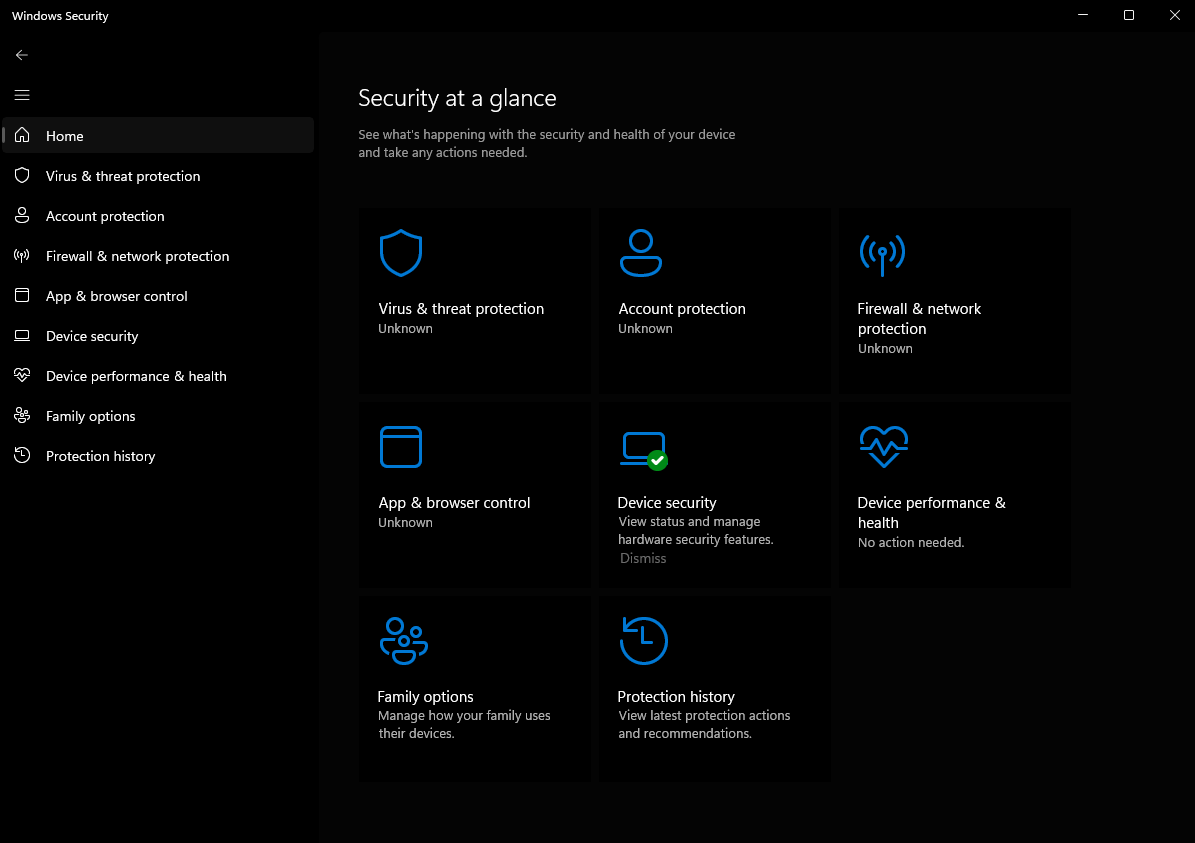Image resolution: width=1195 pixels, height=843 pixels.
Task: Click Unknown status under Virus & threat protection tile
Action: pyautogui.click(x=405, y=329)
